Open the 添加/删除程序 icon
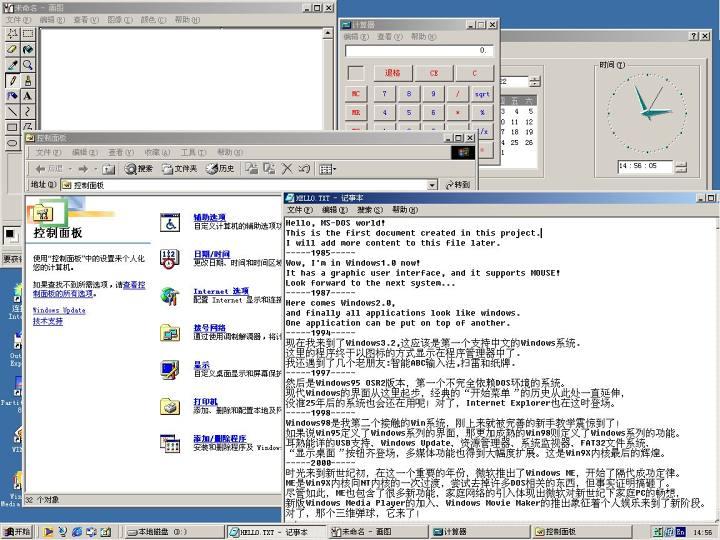This screenshot has height=540, width=720. point(170,444)
